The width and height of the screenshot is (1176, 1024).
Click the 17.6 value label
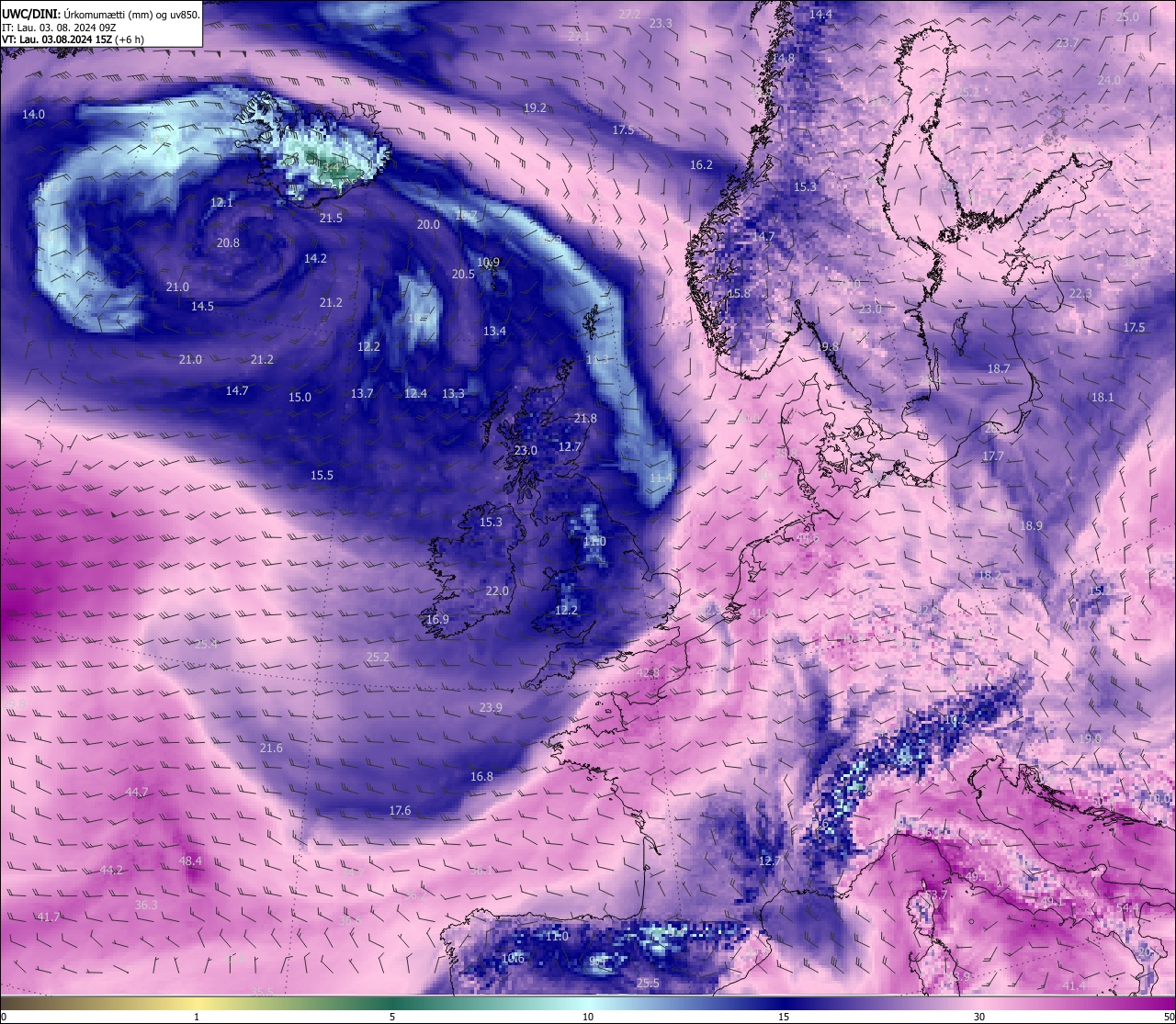[x=400, y=810]
